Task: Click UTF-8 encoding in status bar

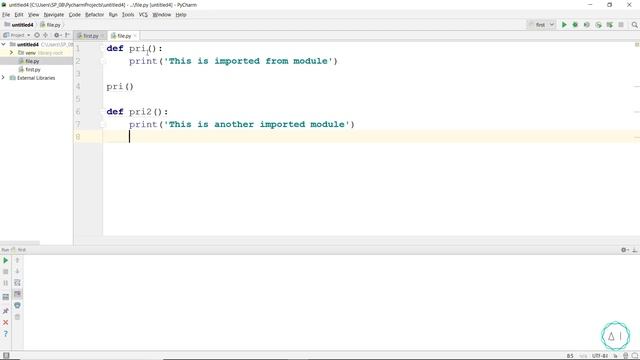Action: coord(600,356)
